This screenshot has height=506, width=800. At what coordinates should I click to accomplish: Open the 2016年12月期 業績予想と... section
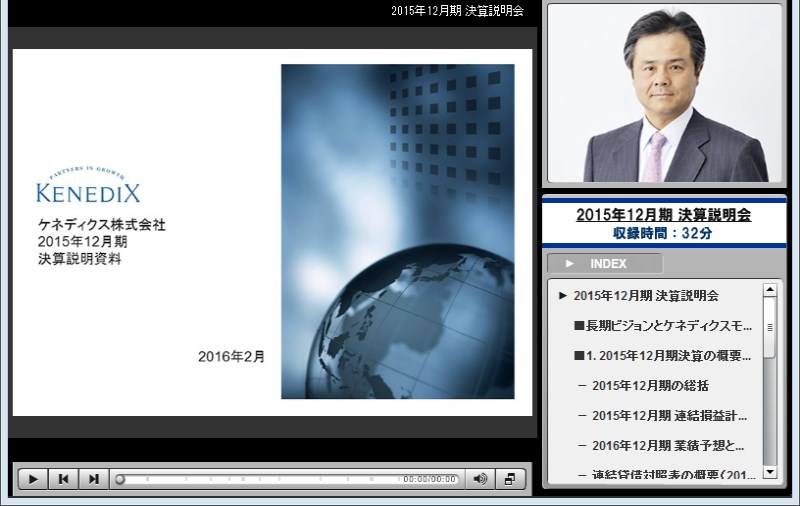pyautogui.click(x=668, y=446)
